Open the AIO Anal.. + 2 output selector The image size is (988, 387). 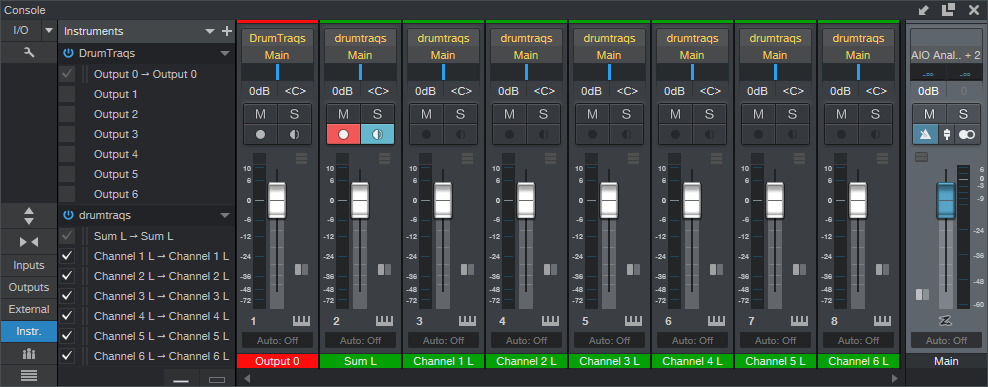pyautogui.click(x=946, y=54)
